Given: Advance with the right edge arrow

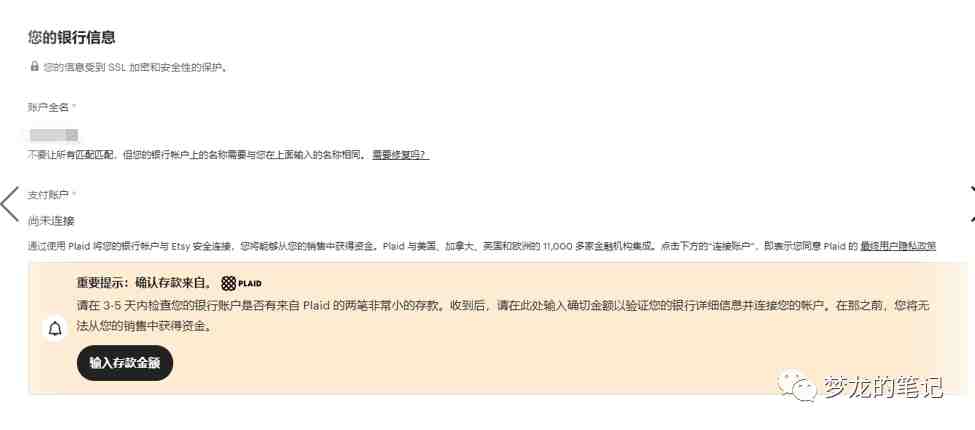Looking at the screenshot, I should point(972,204).
